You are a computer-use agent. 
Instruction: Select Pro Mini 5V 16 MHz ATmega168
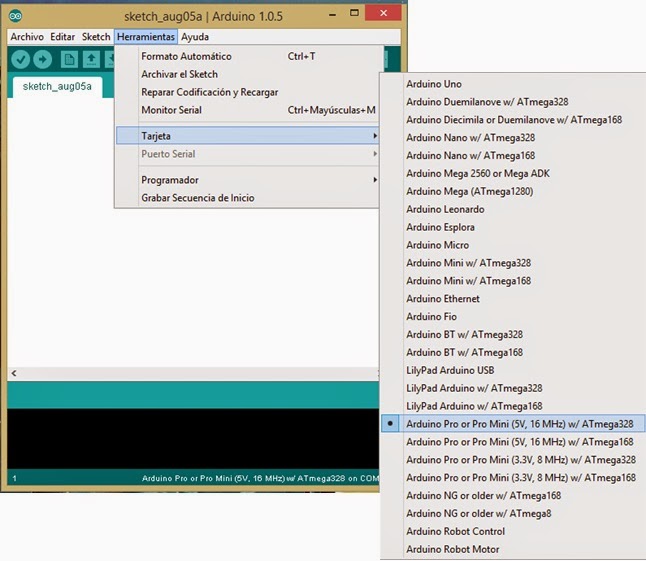pyautogui.click(x=513, y=442)
